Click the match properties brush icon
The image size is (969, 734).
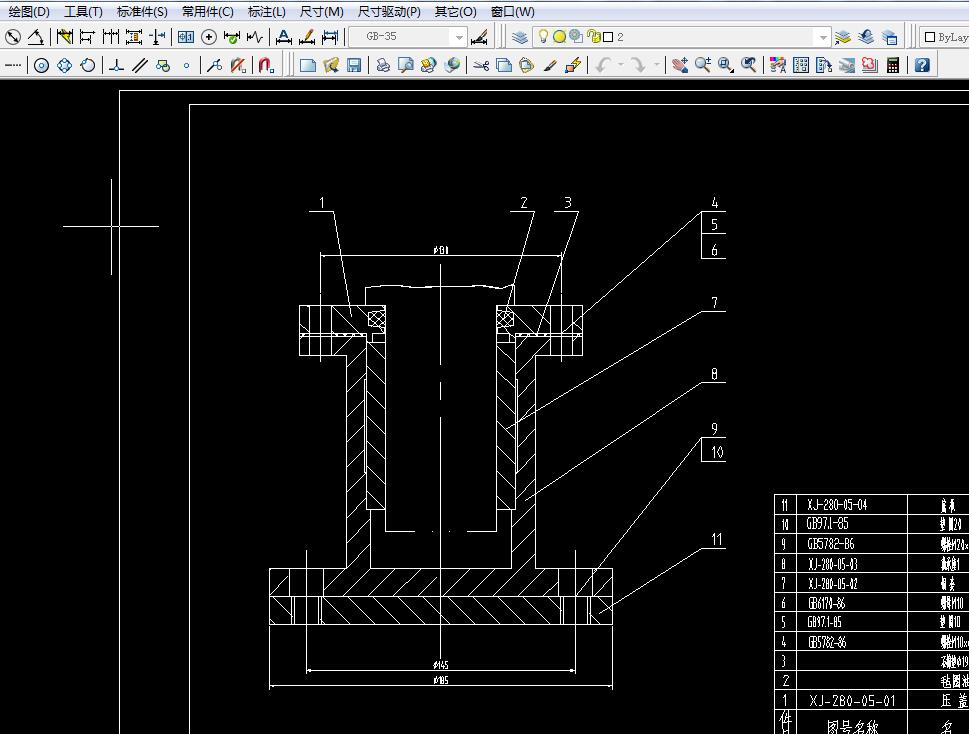550,65
